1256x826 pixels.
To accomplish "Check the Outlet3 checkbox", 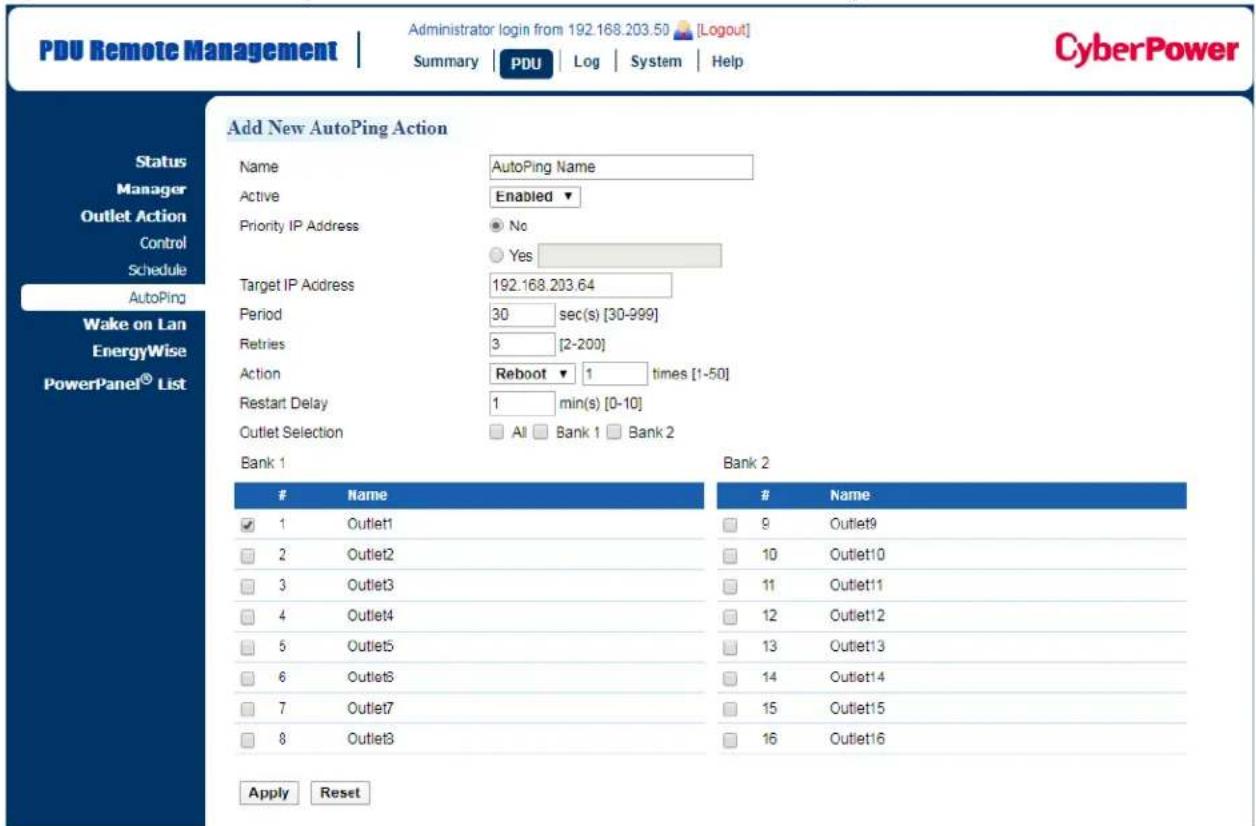I will [x=248, y=586].
